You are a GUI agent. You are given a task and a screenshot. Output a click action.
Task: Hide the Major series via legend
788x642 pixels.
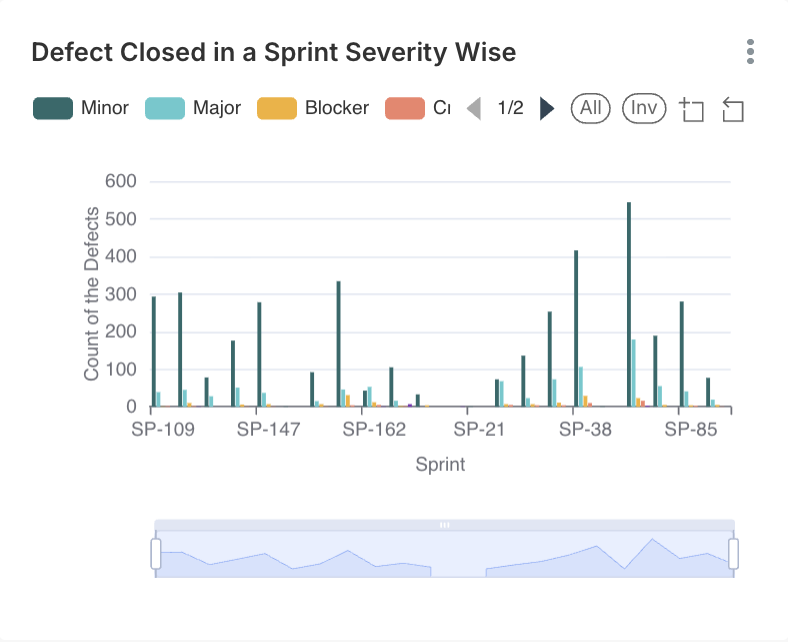pyautogui.click(x=194, y=108)
